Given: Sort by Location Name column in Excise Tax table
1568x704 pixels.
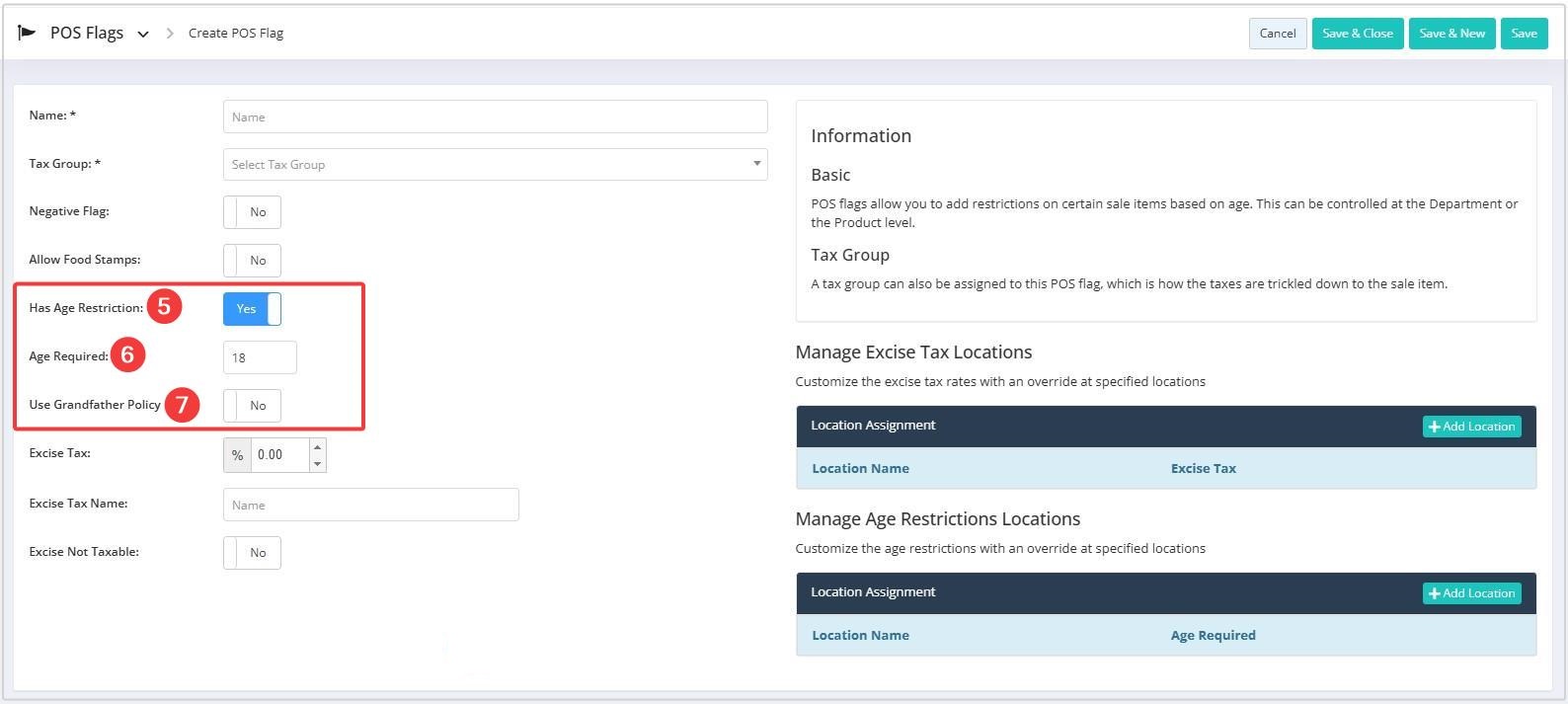Looking at the screenshot, I should (860, 469).
